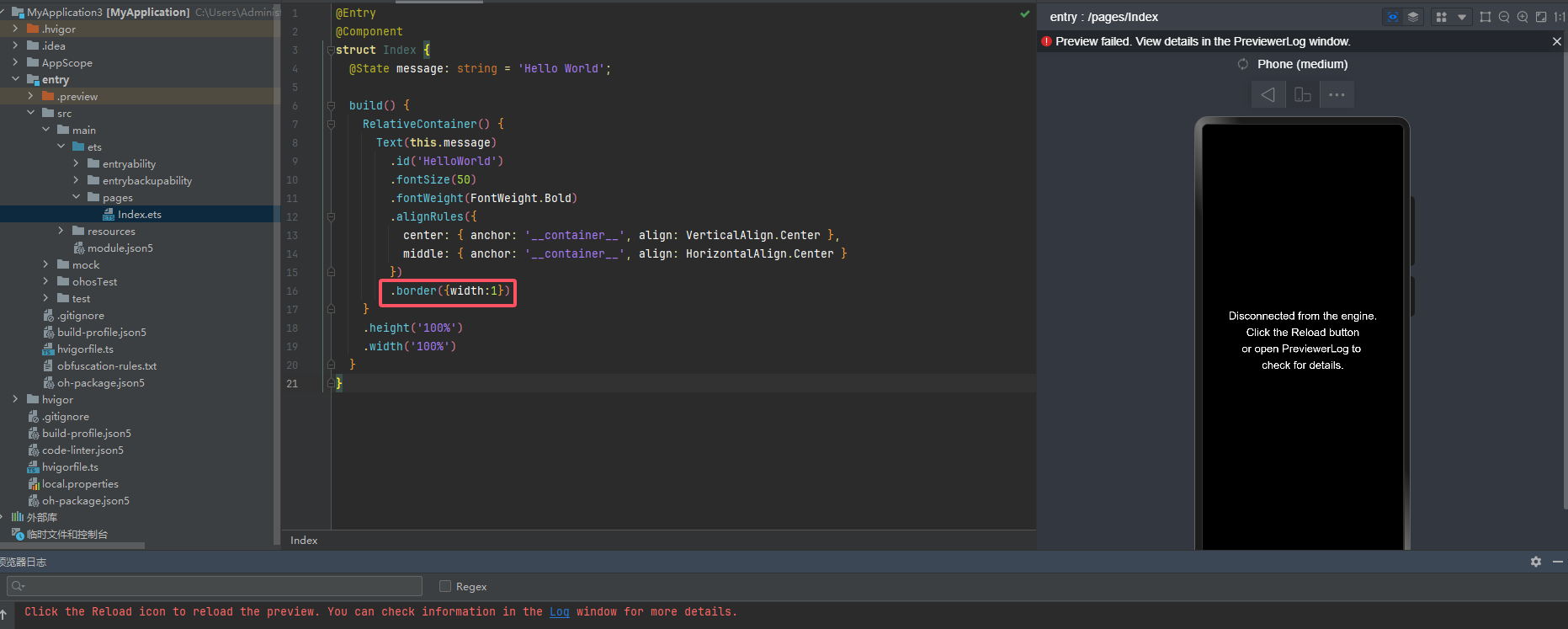Open the three-dots more options in Previewer

coord(1337,94)
